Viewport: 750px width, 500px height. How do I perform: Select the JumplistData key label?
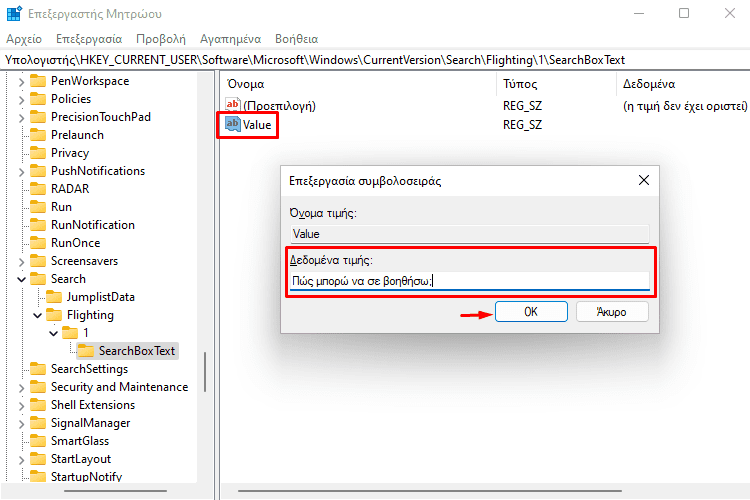tap(101, 297)
